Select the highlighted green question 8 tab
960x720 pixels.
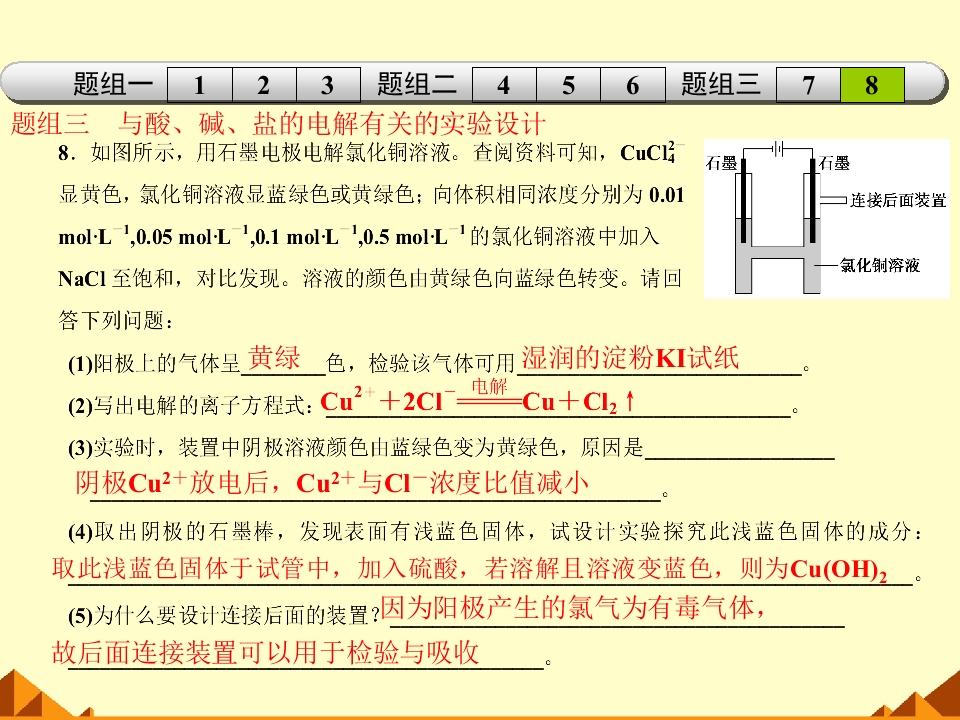[872, 84]
